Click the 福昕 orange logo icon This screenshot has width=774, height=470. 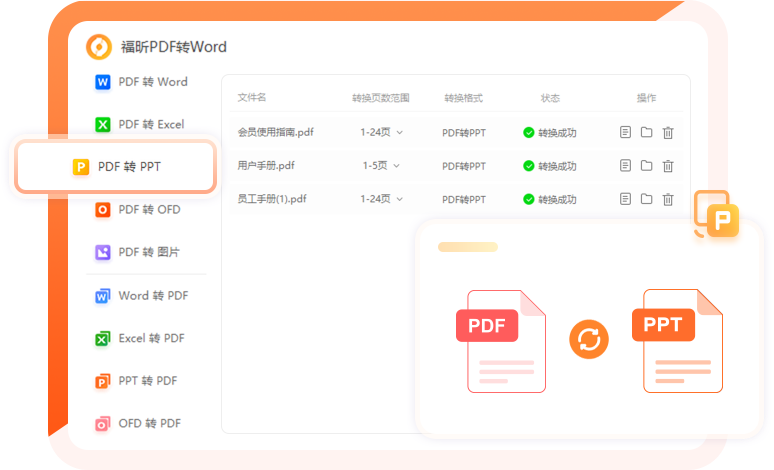[x=99, y=47]
